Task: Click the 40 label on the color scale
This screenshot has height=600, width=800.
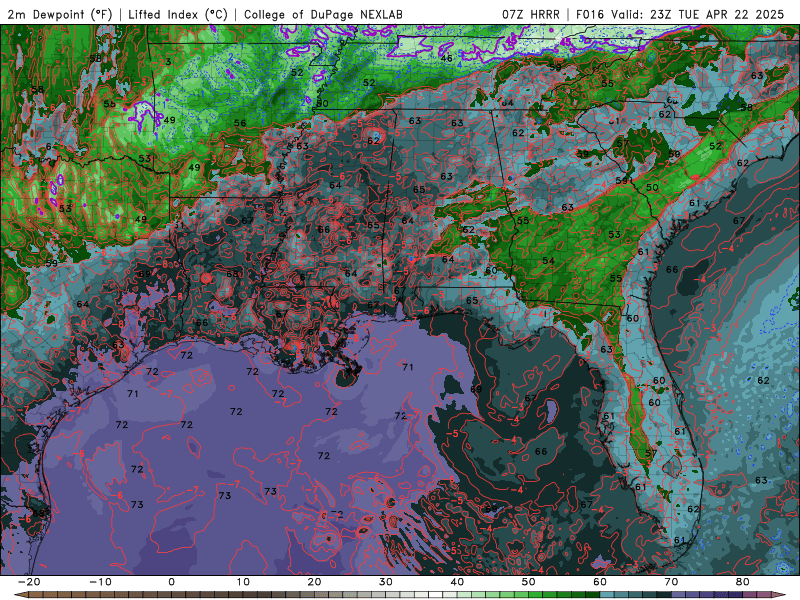Action: coord(457,582)
